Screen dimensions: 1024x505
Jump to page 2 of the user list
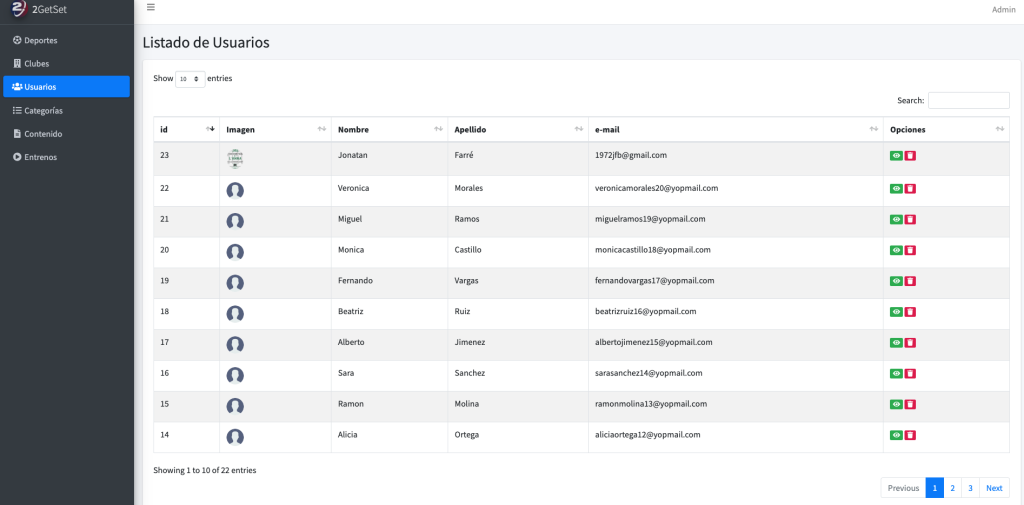point(952,488)
